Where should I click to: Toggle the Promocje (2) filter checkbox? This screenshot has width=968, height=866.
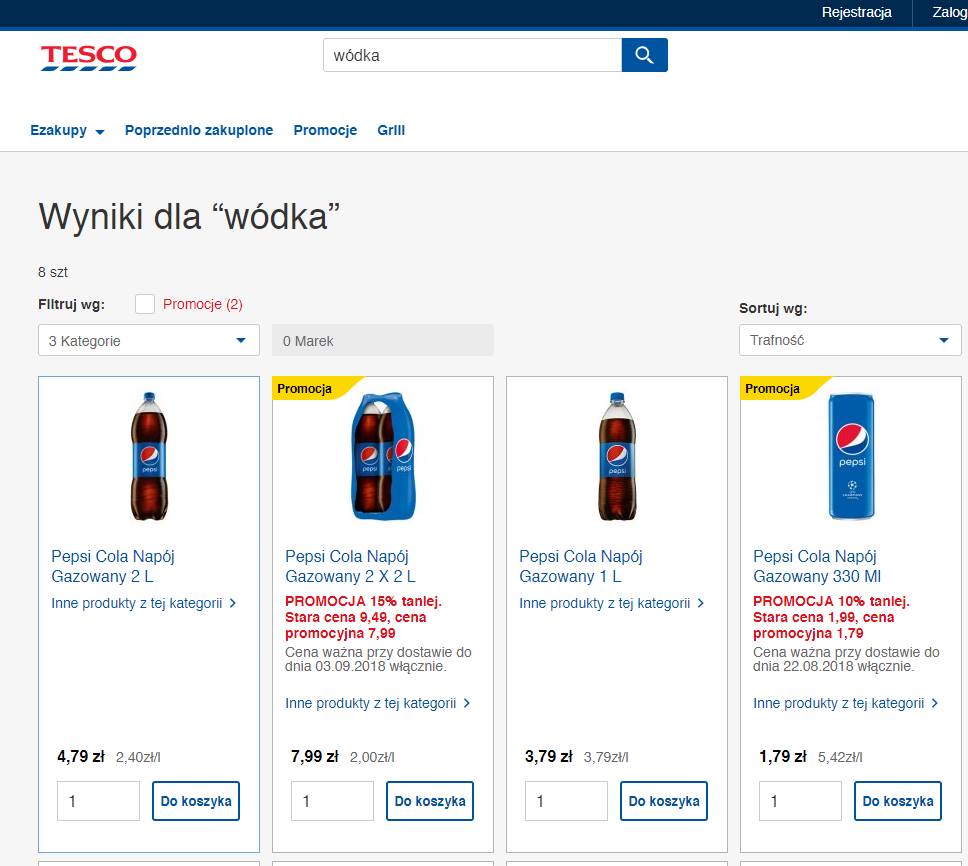pos(145,304)
